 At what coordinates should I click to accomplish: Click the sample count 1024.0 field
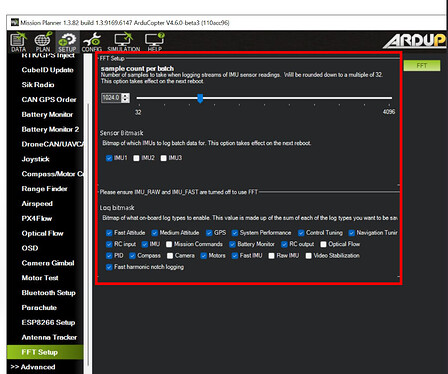coord(112,98)
